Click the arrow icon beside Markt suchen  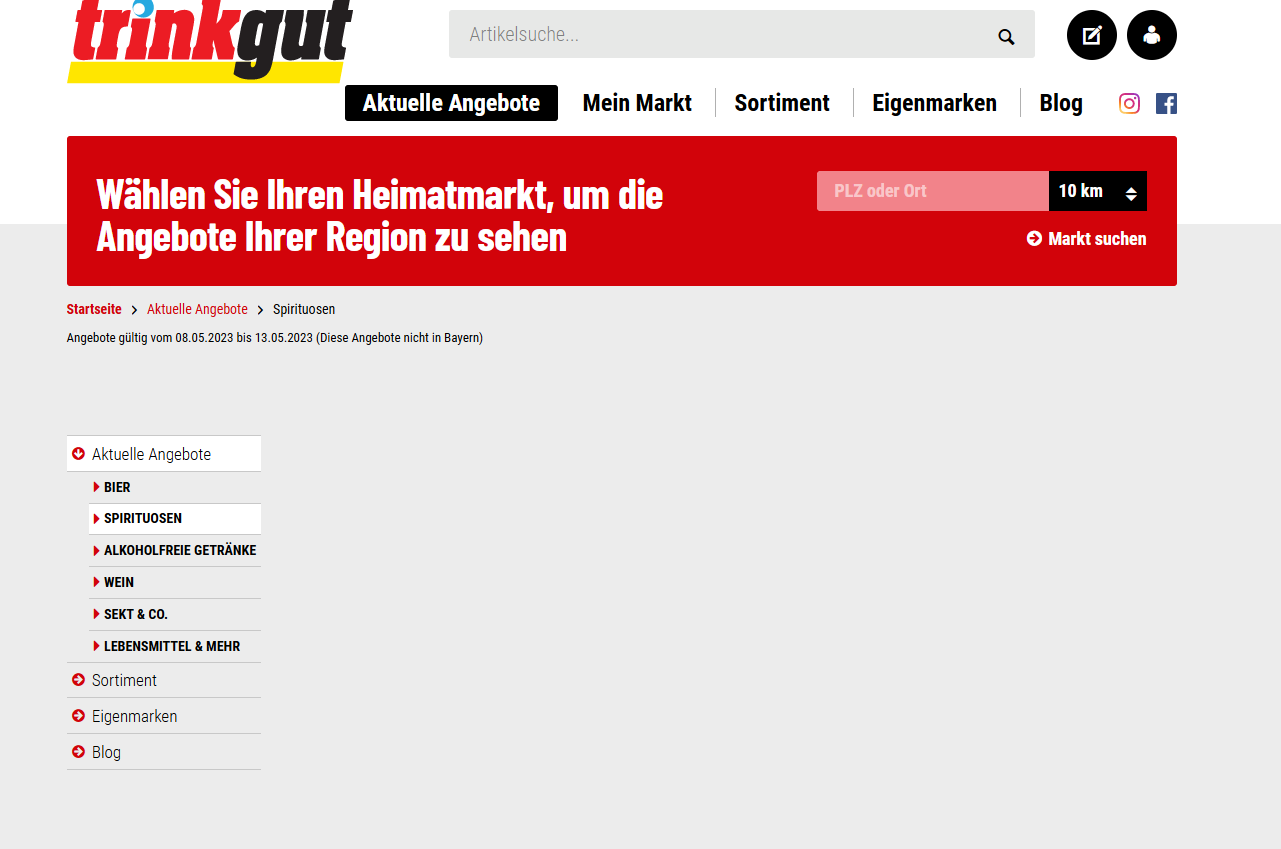pyautogui.click(x=1034, y=238)
